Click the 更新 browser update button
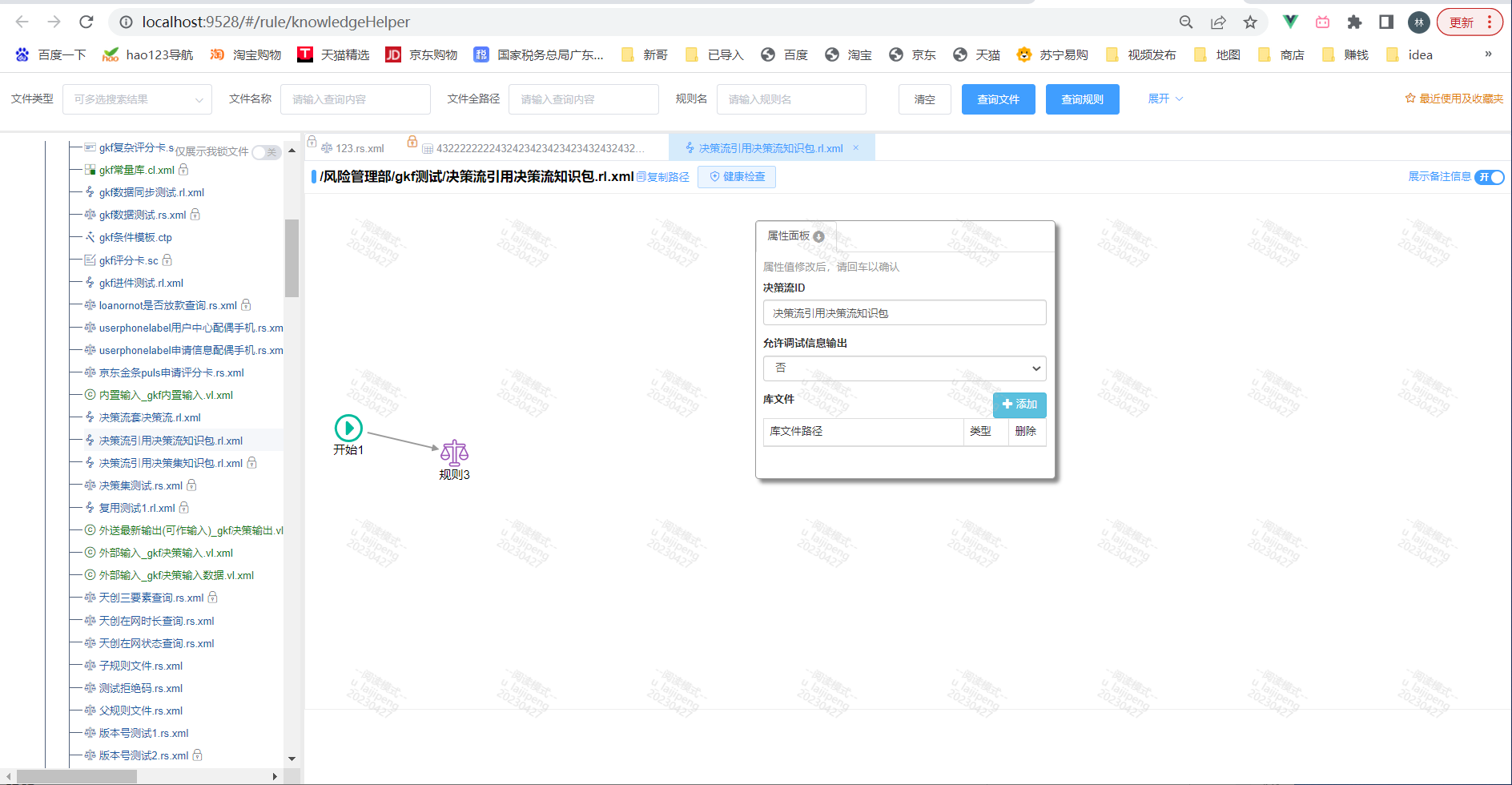The width and height of the screenshot is (1512, 785). (1470, 22)
